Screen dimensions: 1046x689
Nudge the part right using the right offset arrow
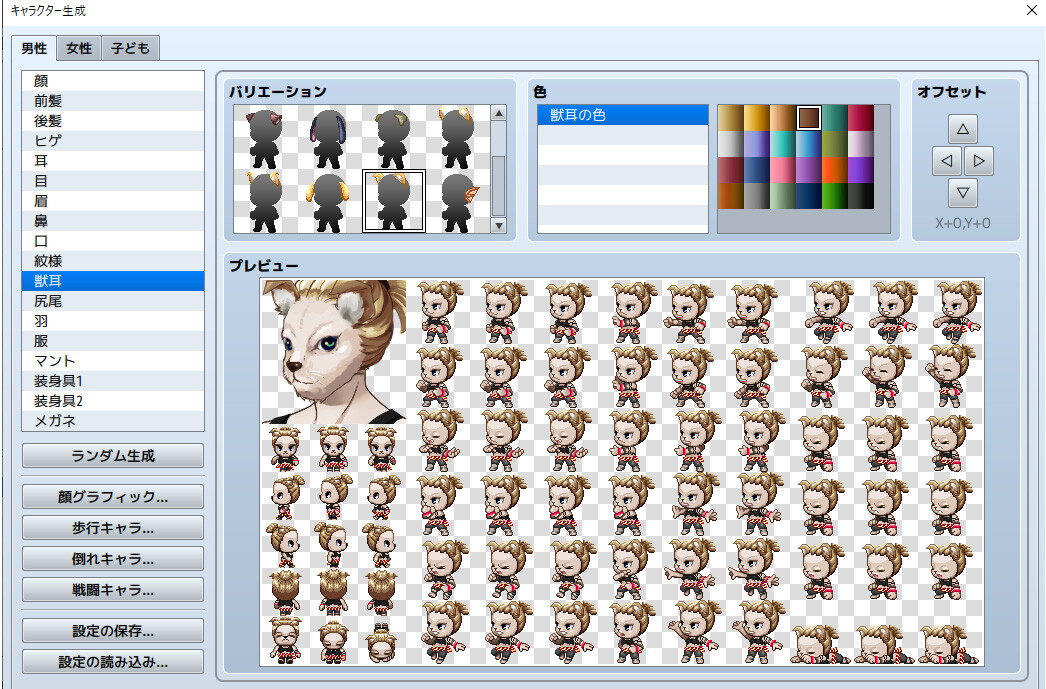(x=979, y=160)
